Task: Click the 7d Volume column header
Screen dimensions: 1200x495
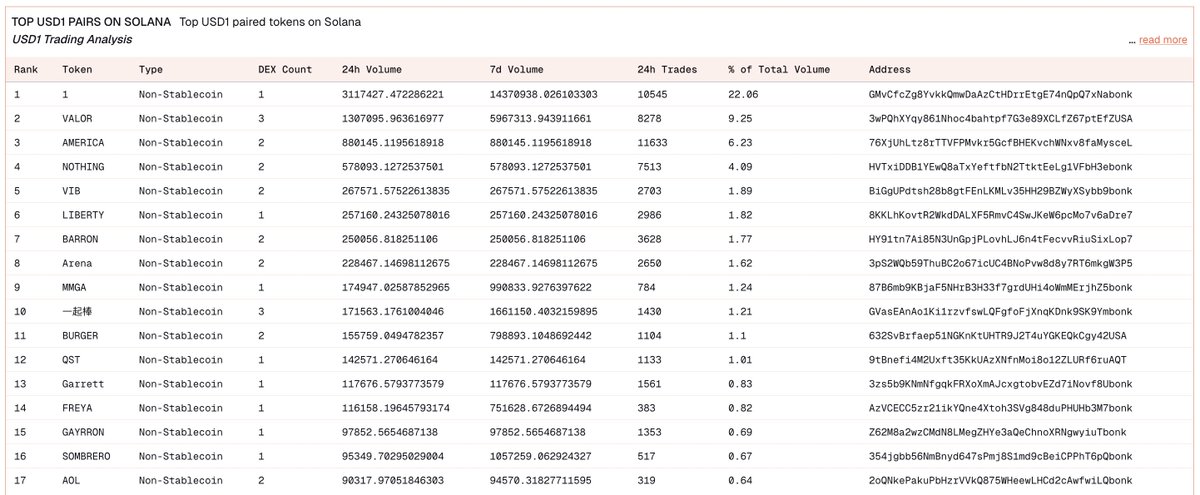Action: (517, 70)
